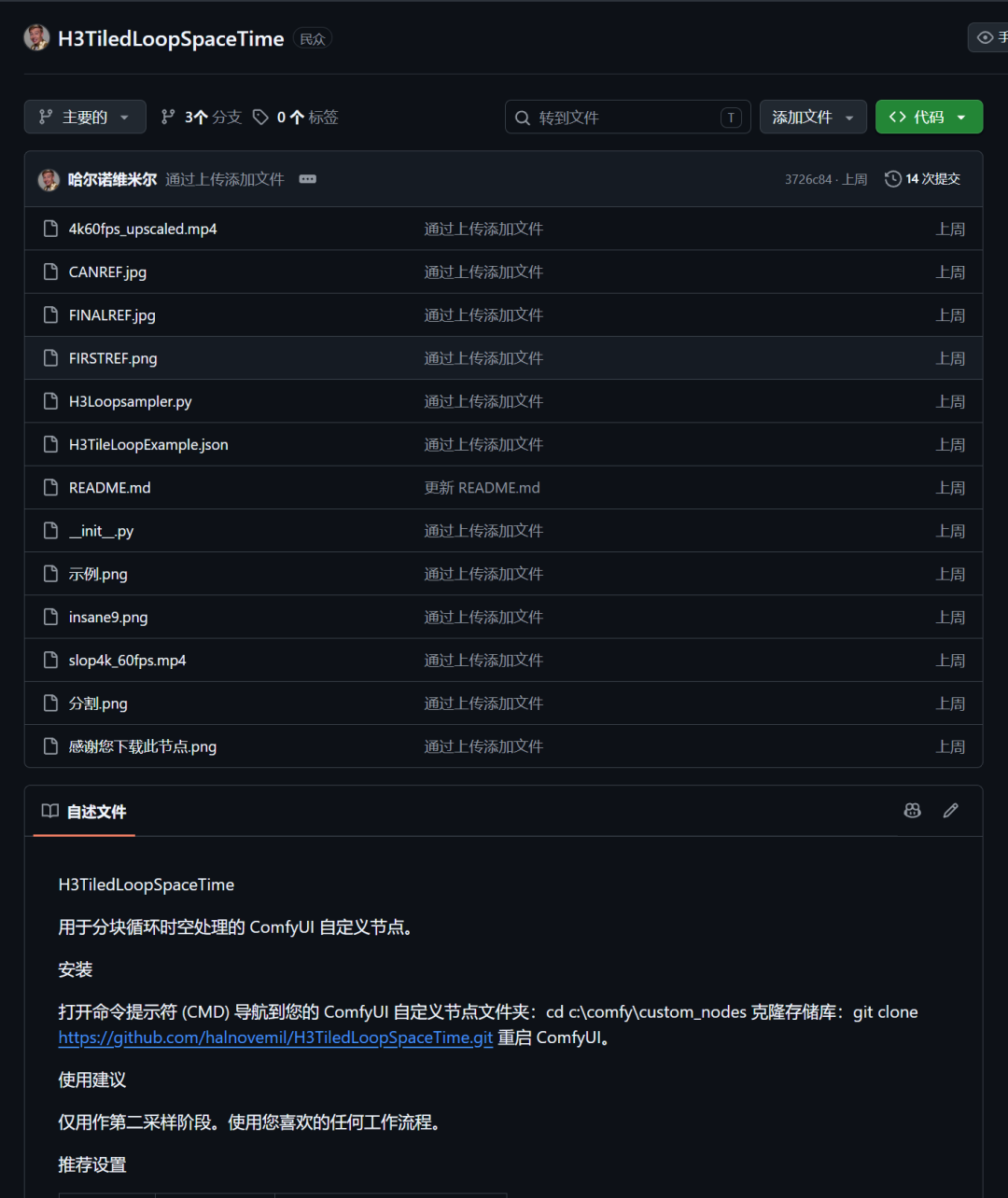The image size is (1008, 1198).
Task: Open the green Code dropdown button
Action: point(929,117)
